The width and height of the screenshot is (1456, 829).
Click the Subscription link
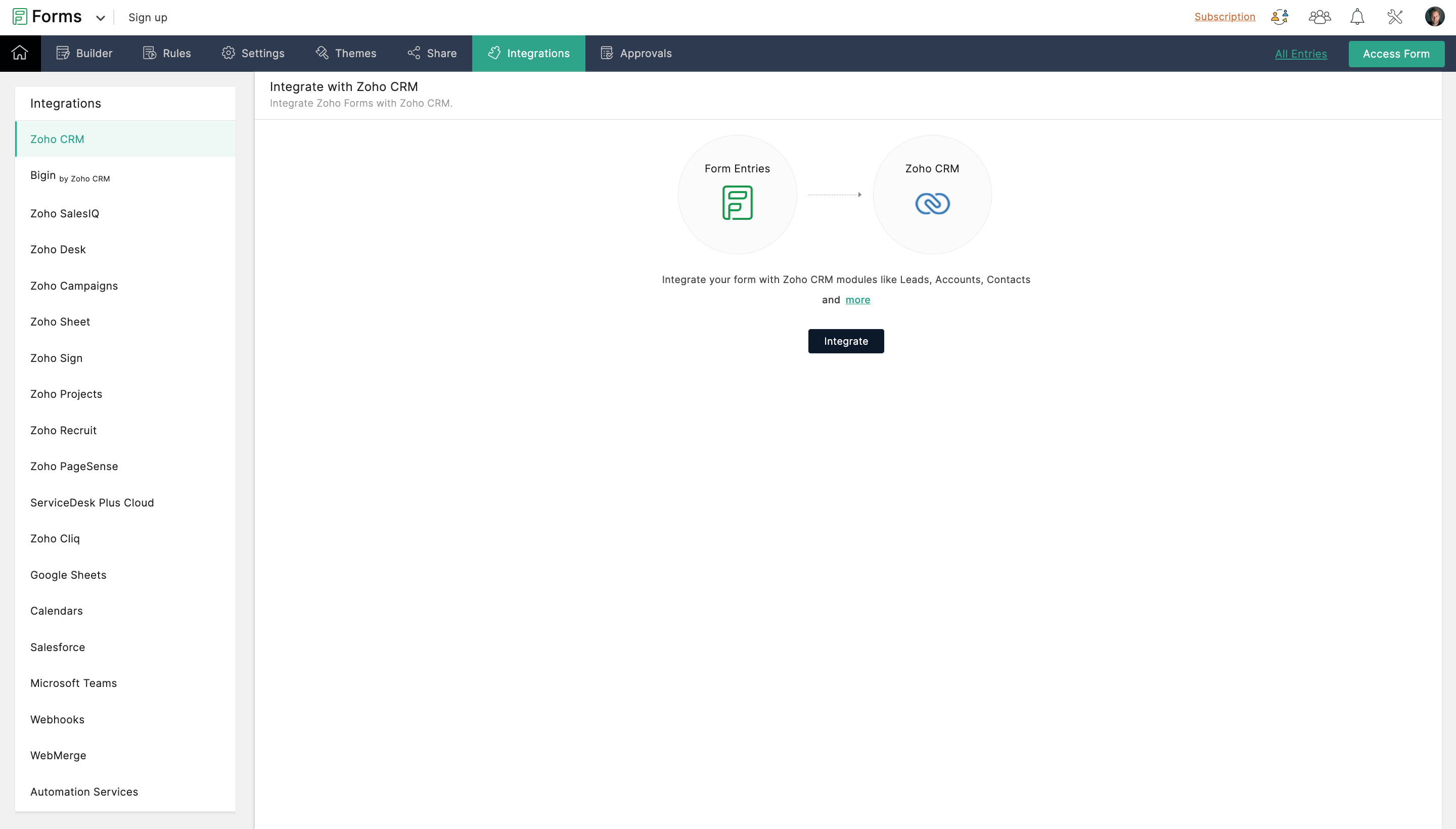pos(1224,17)
